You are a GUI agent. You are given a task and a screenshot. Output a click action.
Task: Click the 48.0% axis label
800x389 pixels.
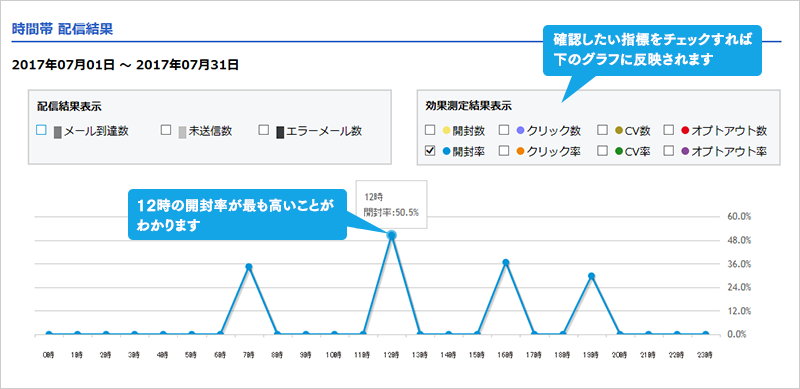pyautogui.click(x=739, y=240)
